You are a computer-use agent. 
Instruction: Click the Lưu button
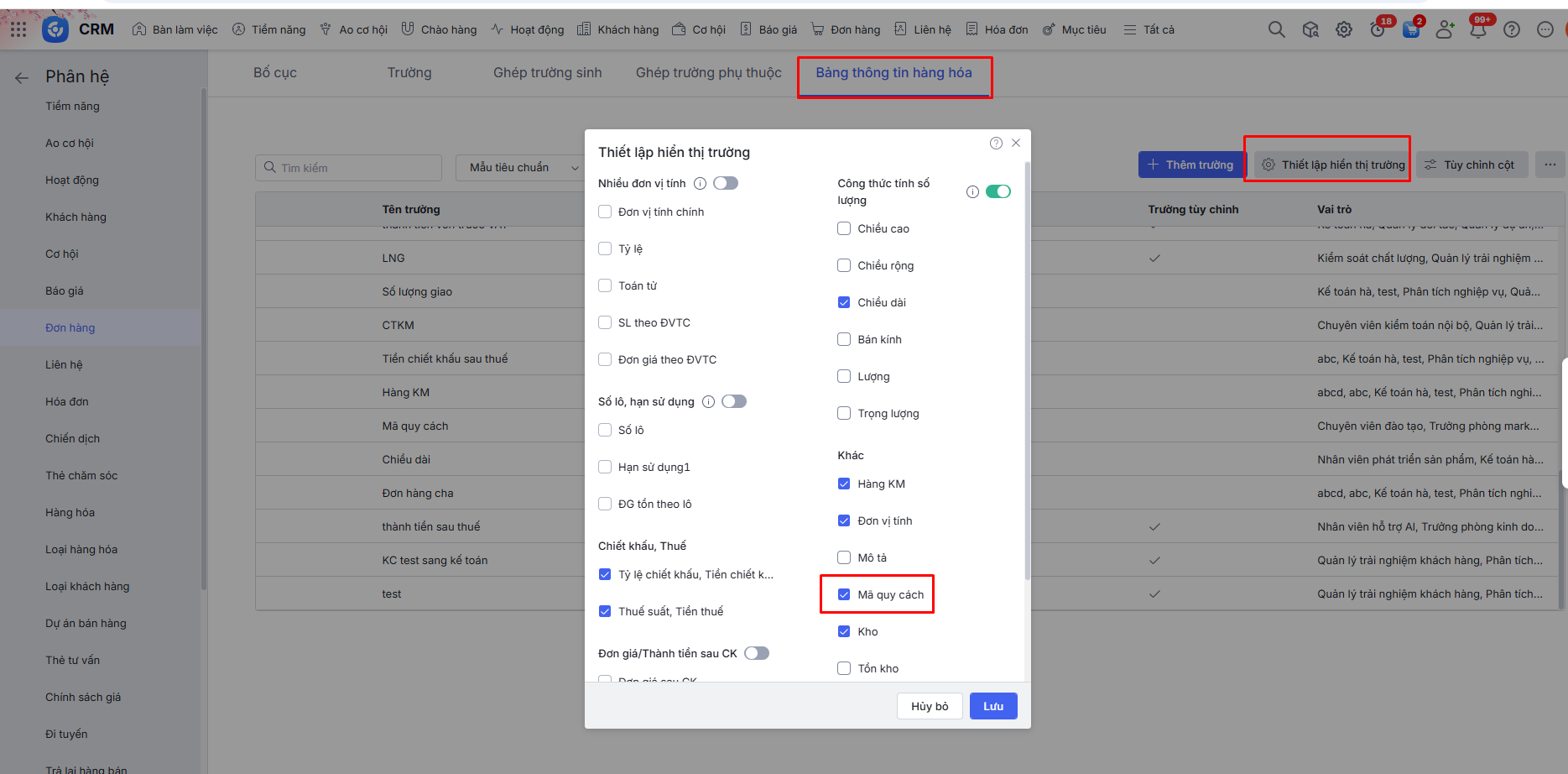993,706
